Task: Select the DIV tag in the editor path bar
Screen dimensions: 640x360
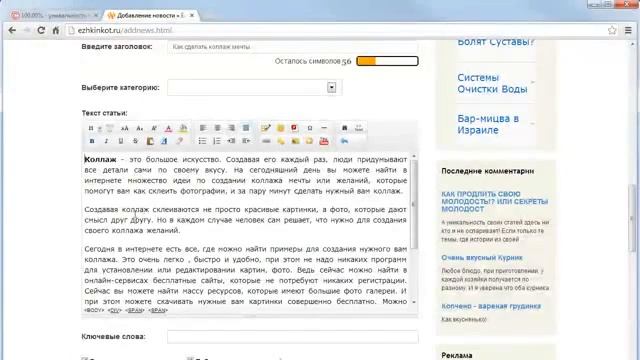Action: coord(115,310)
